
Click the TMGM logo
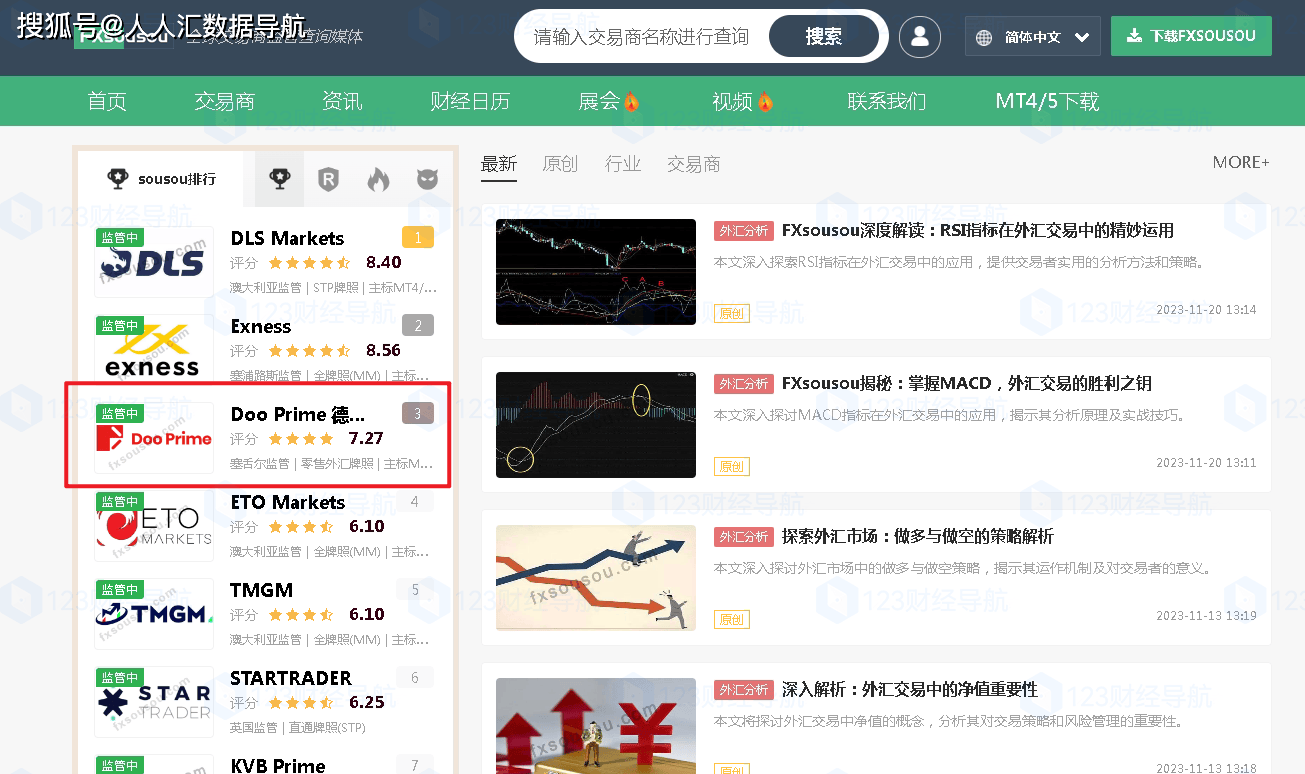coord(154,614)
